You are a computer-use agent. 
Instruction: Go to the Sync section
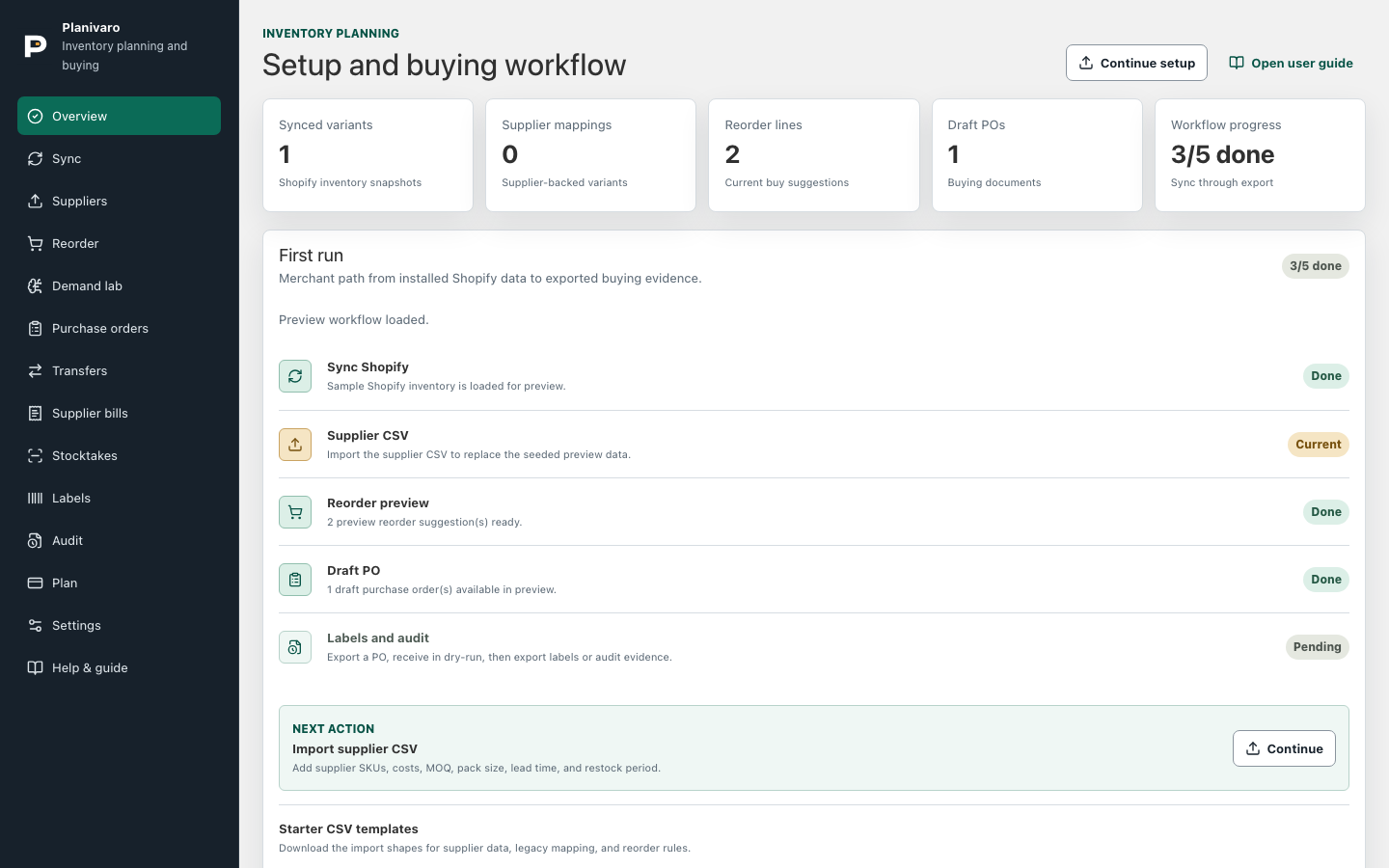tap(119, 158)
